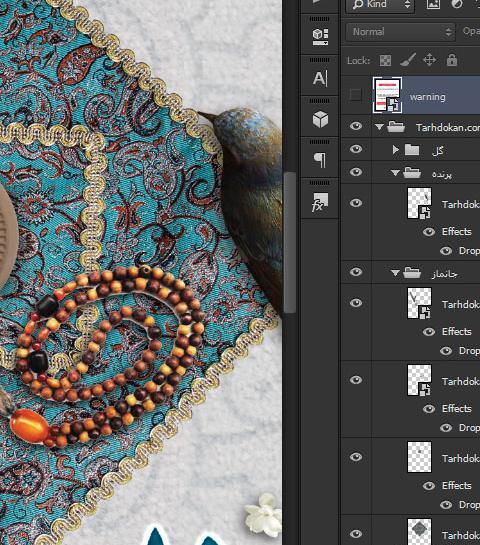This screenshot has height=545, width=480.
Task: Click the Opacity label
Action: tap(471, 31)
